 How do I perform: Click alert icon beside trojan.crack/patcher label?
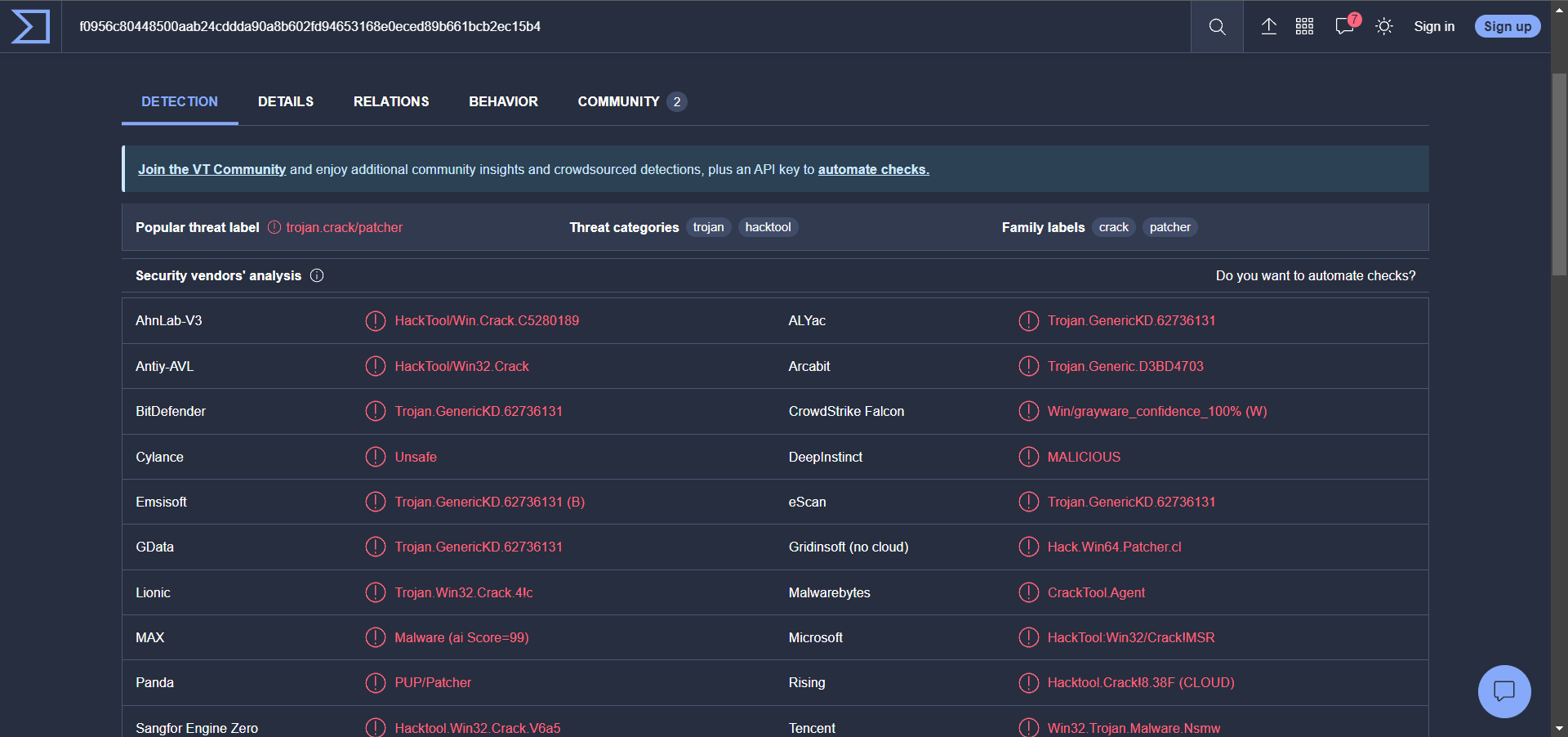(x=274, y=227)
